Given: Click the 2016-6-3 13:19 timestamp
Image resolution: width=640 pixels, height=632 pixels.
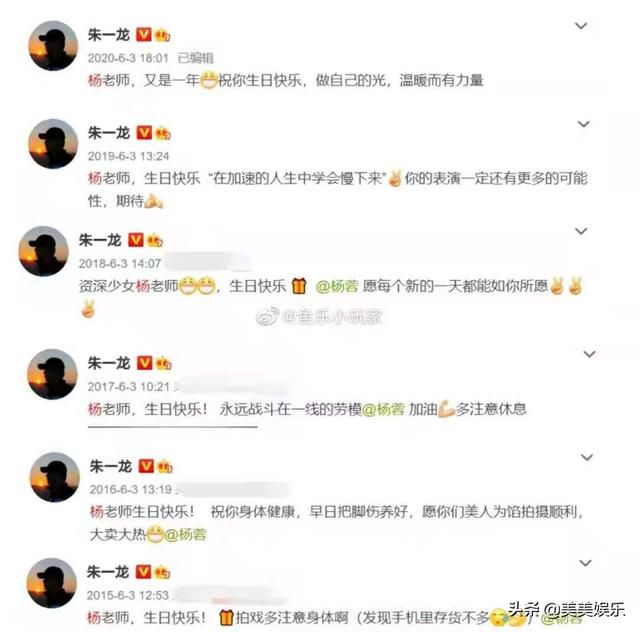Looking at the screenshot, I should [130, 489].
